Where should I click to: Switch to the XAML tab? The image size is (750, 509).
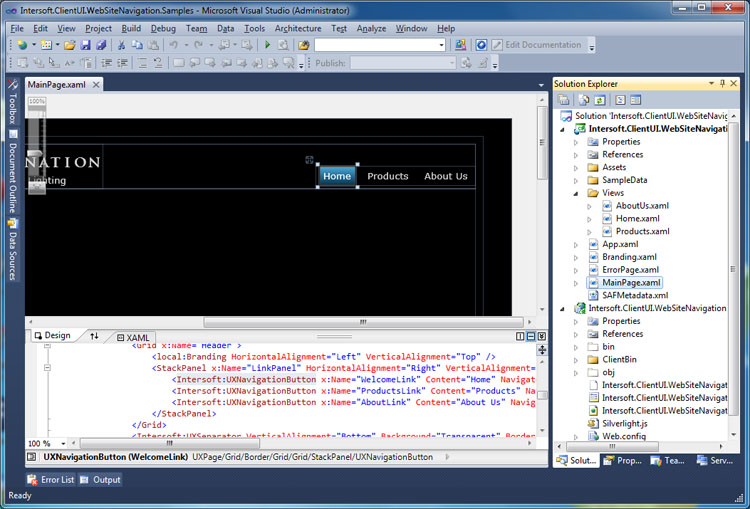tap(133, 338)
